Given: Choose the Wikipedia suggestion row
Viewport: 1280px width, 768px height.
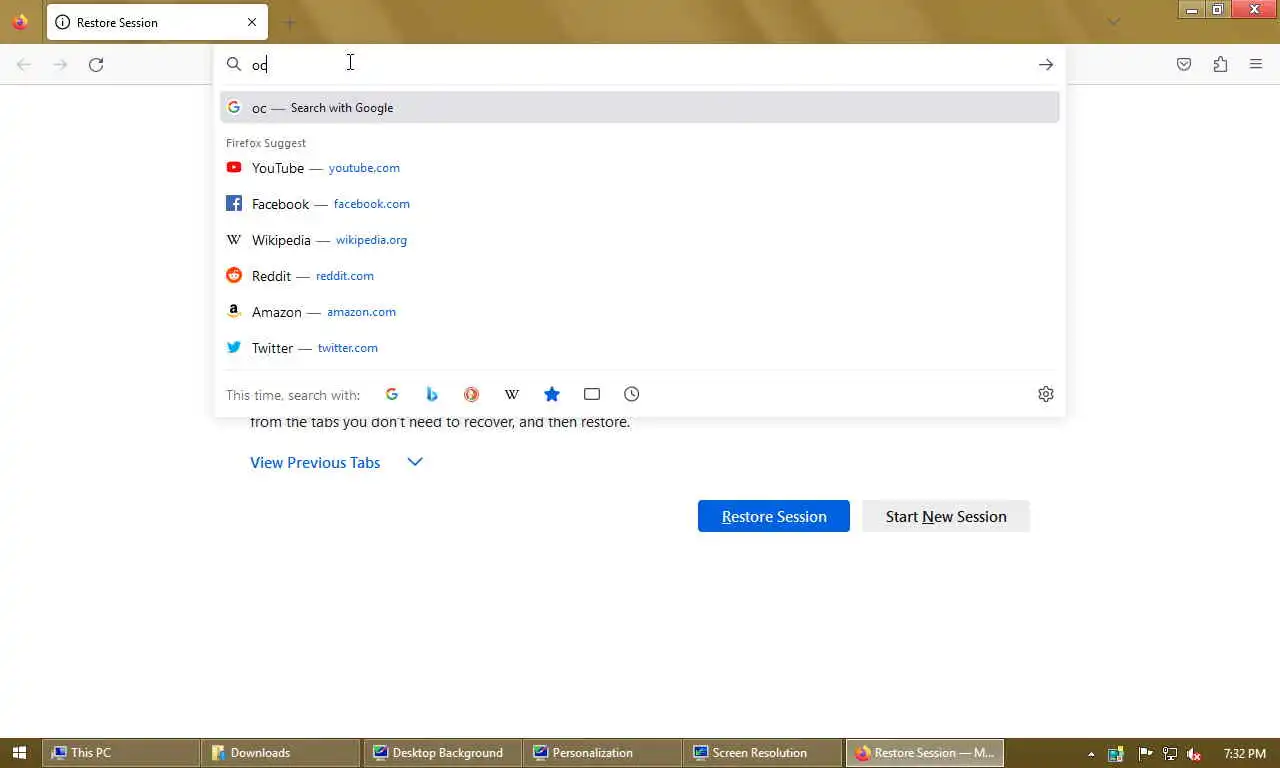Looking at the screenshot, I should point(640,240).
